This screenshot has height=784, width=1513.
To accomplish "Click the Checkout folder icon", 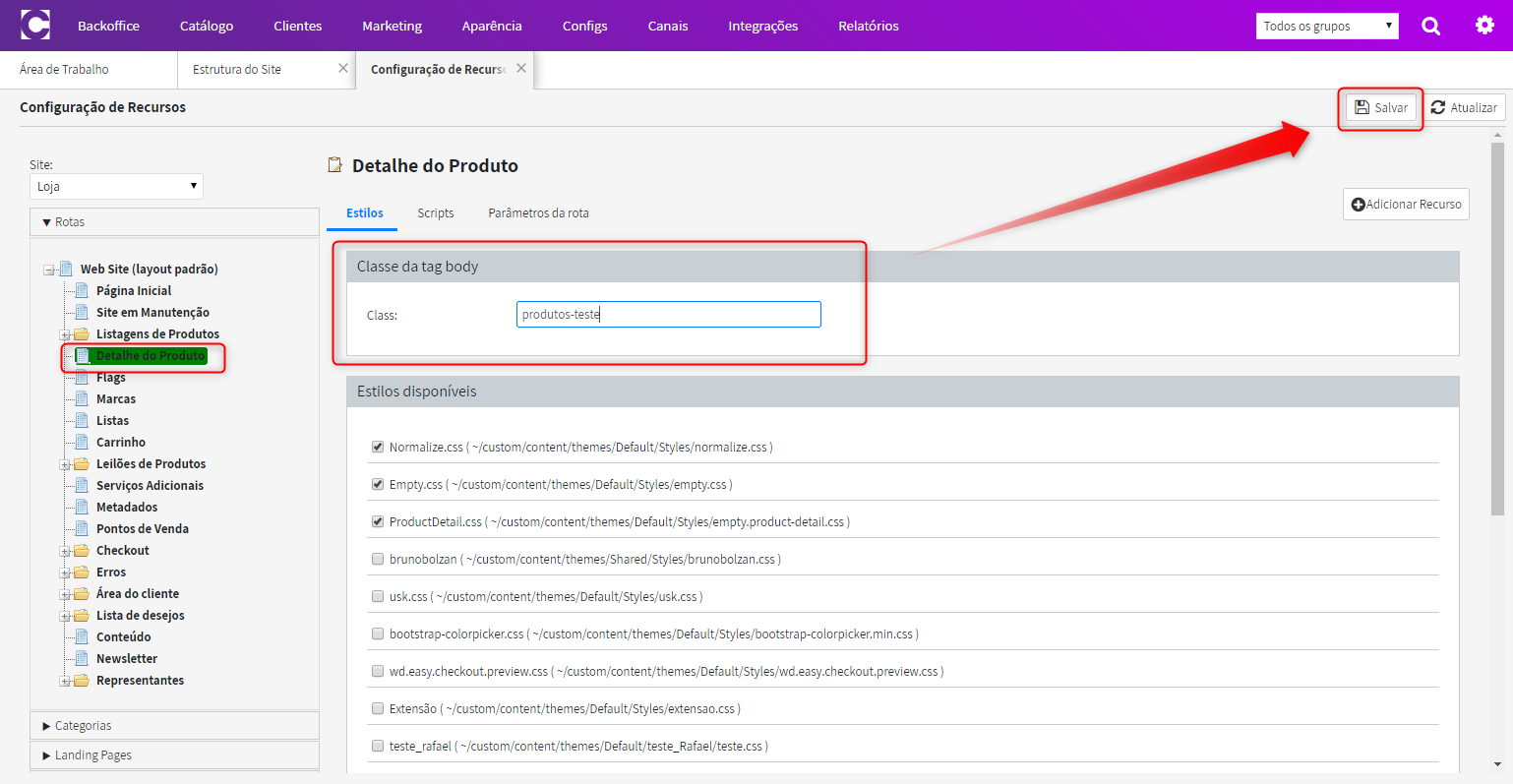I will [82, 551].
